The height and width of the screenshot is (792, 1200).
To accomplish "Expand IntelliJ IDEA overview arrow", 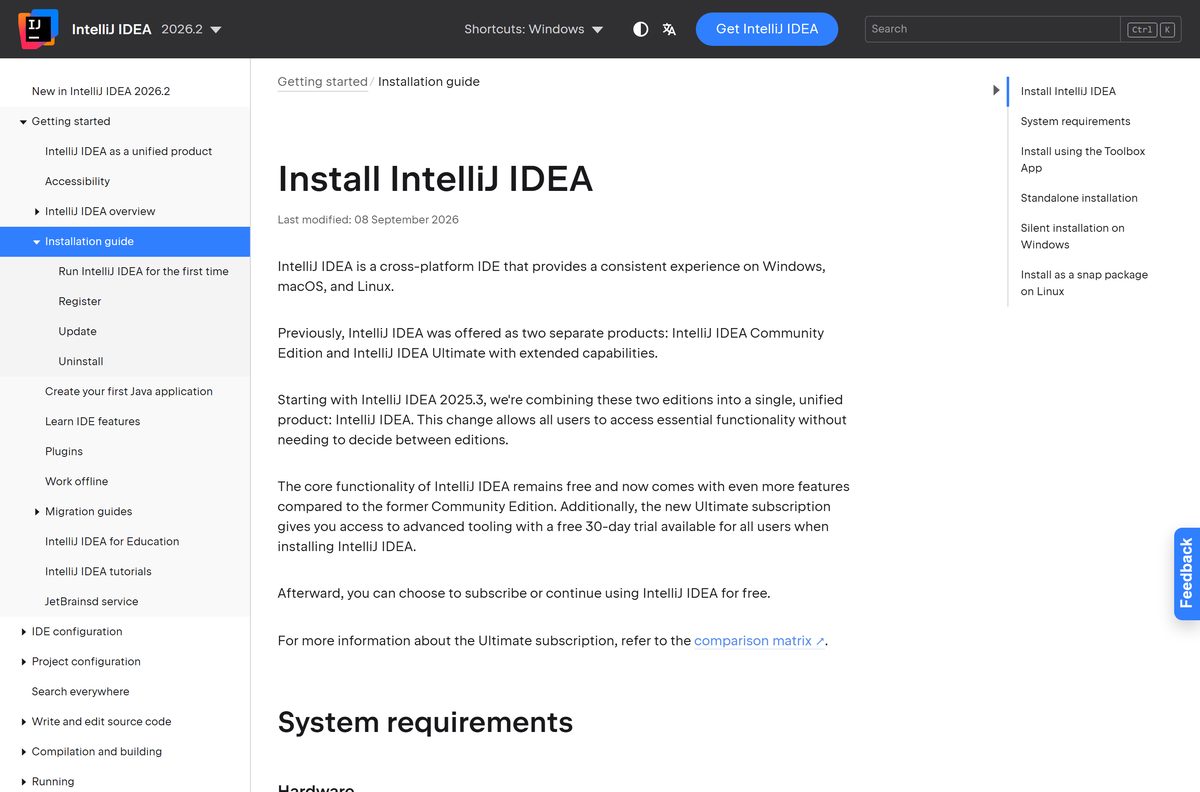I will (37, 212).
